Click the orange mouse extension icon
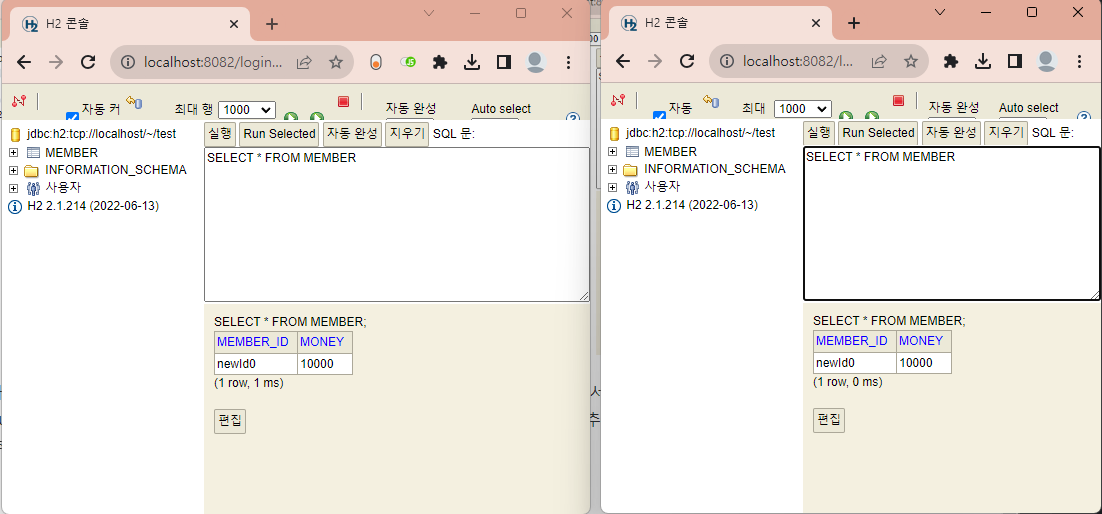 point(376,63)
